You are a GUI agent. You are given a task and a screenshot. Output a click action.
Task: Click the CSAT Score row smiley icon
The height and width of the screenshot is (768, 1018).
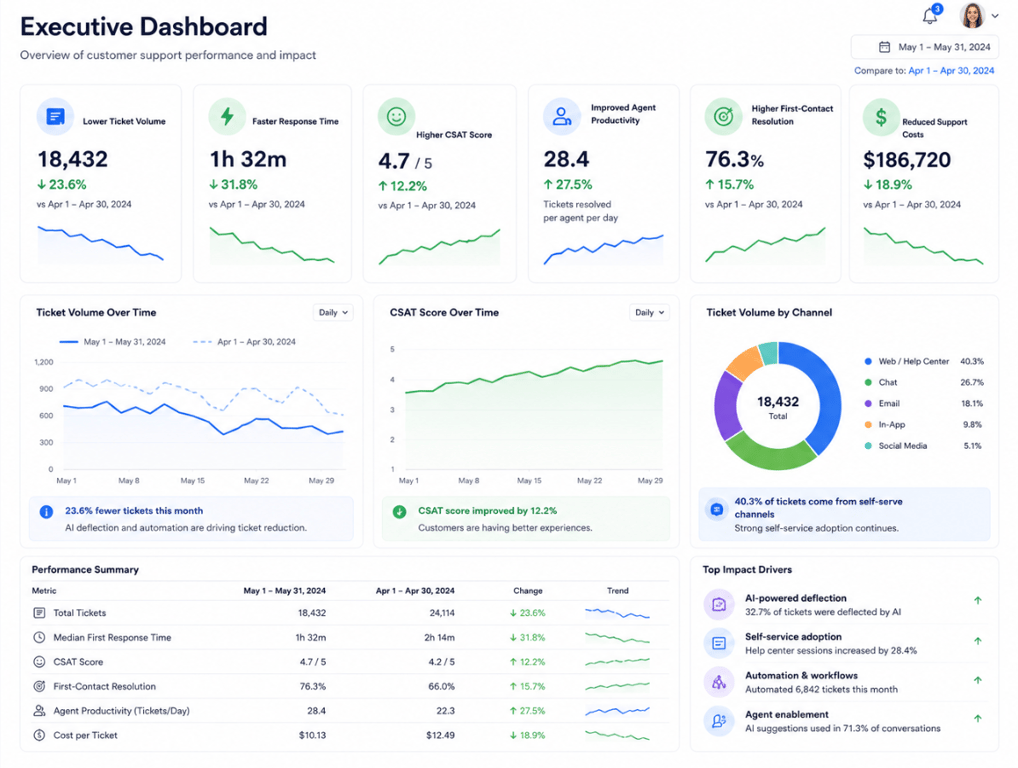[39, 662]
